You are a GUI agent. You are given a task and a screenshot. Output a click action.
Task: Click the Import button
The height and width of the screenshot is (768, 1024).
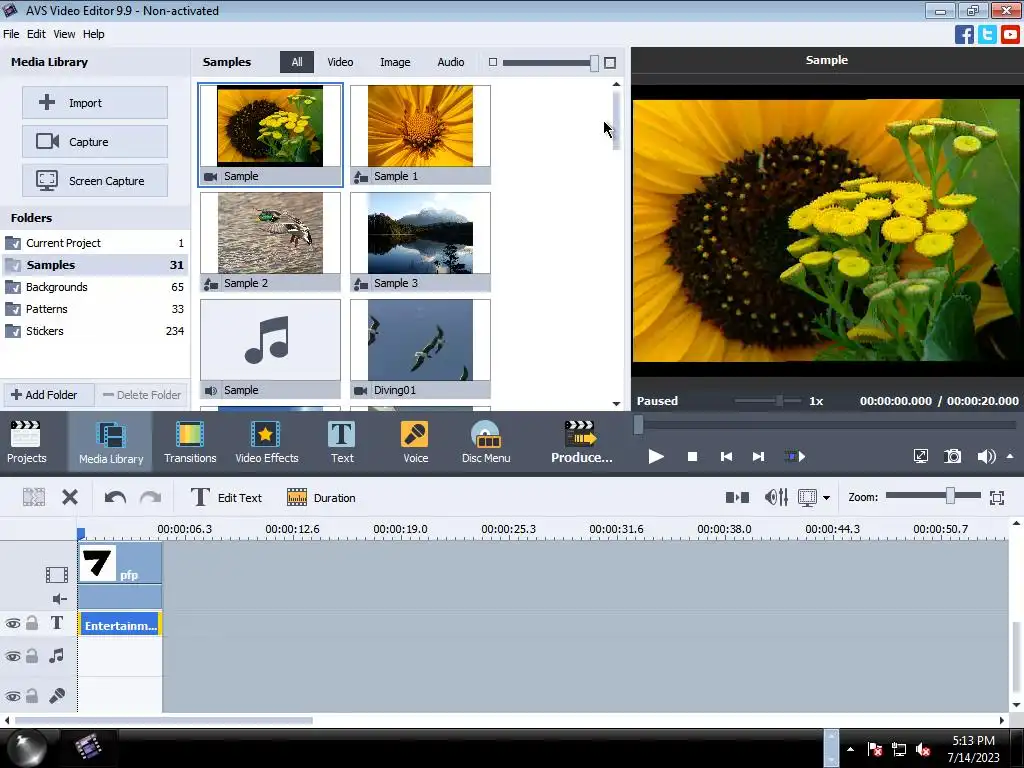95,103
